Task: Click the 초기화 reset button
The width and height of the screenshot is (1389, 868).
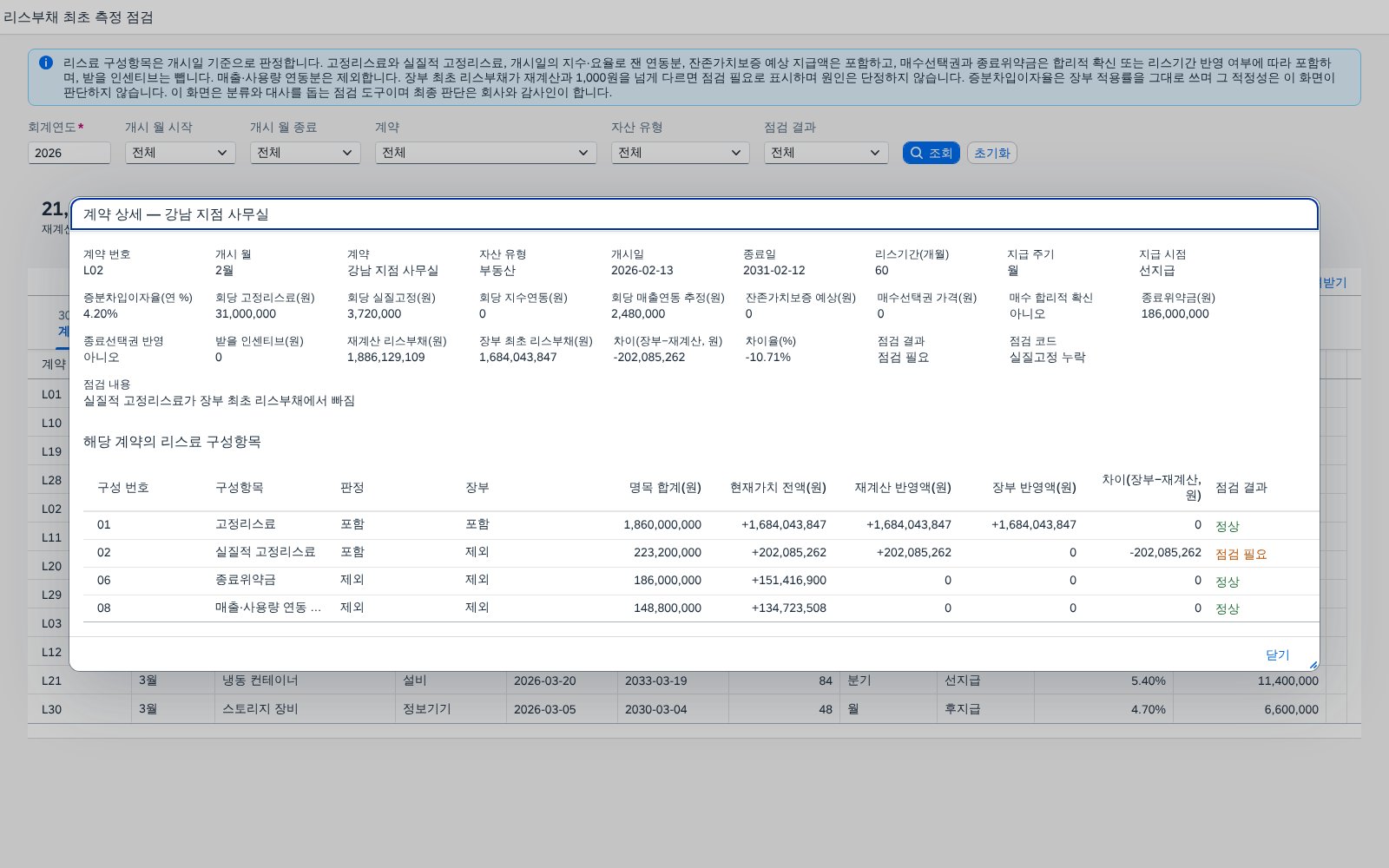Action: pos(991,153)
